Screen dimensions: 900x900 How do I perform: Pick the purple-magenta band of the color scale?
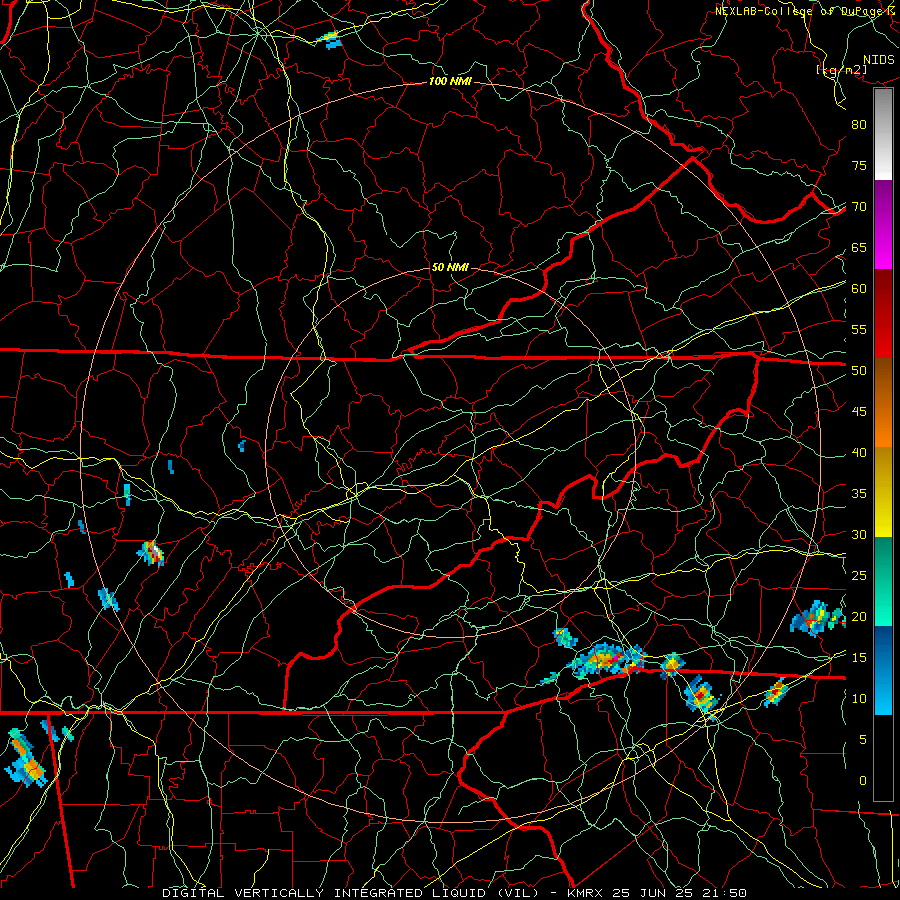pos(883,225)
